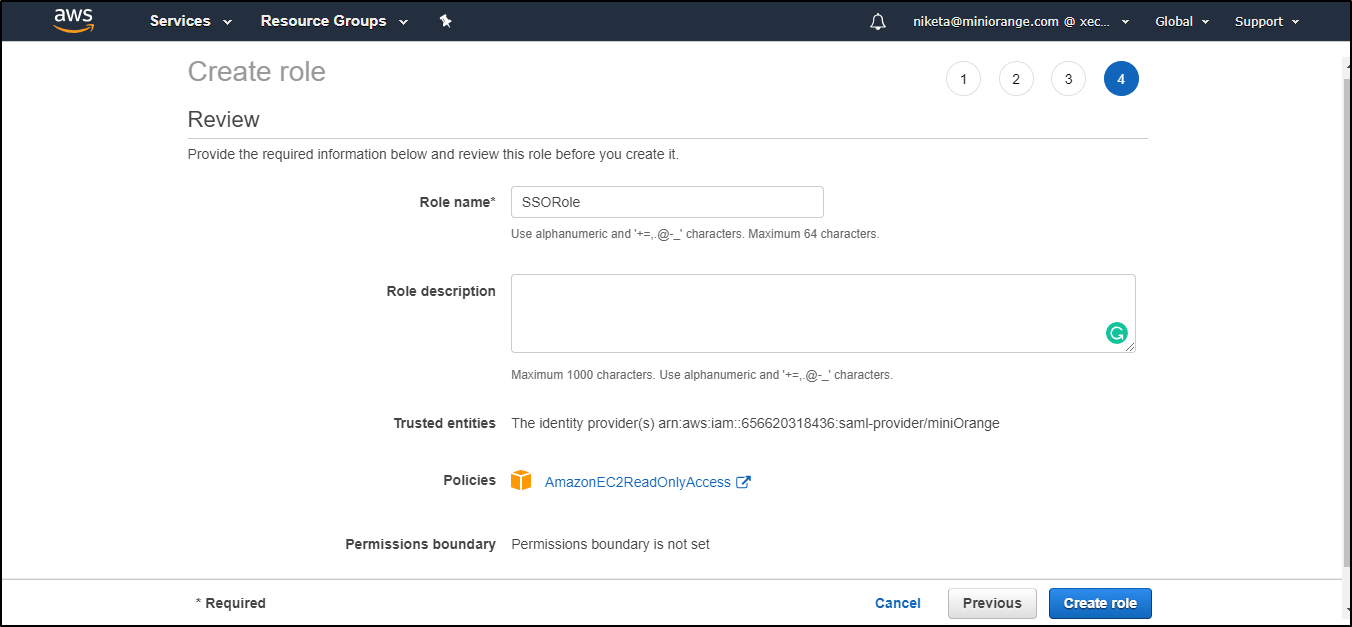
Task: Open the notifications bell
Action: 877,20
